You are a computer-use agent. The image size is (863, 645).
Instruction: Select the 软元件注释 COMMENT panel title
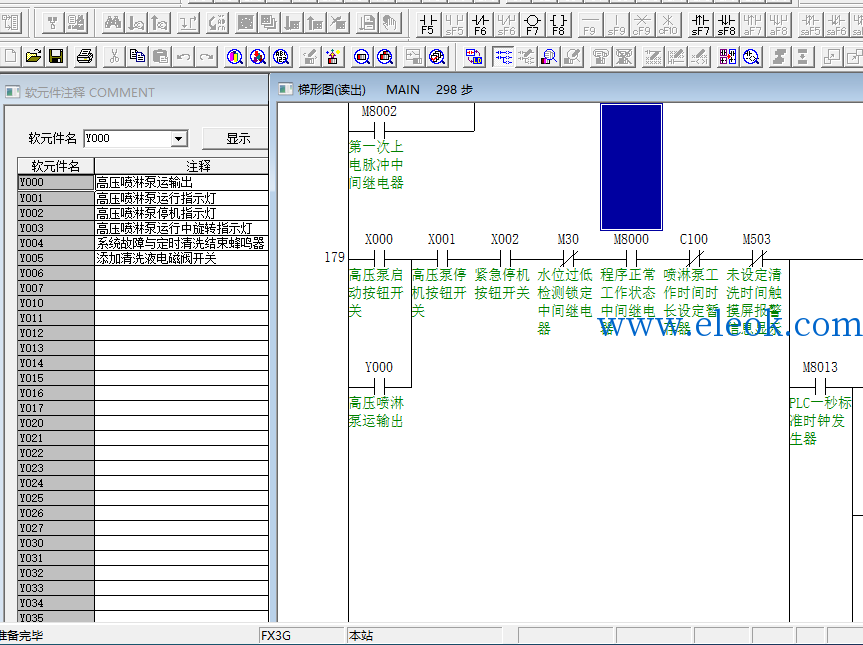[90, 92]
